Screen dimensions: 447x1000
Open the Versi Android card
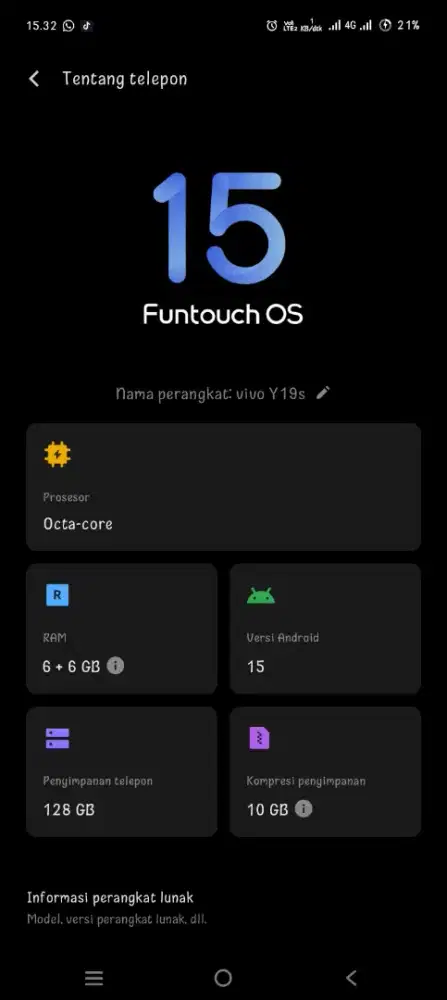(x=325, y=629)
